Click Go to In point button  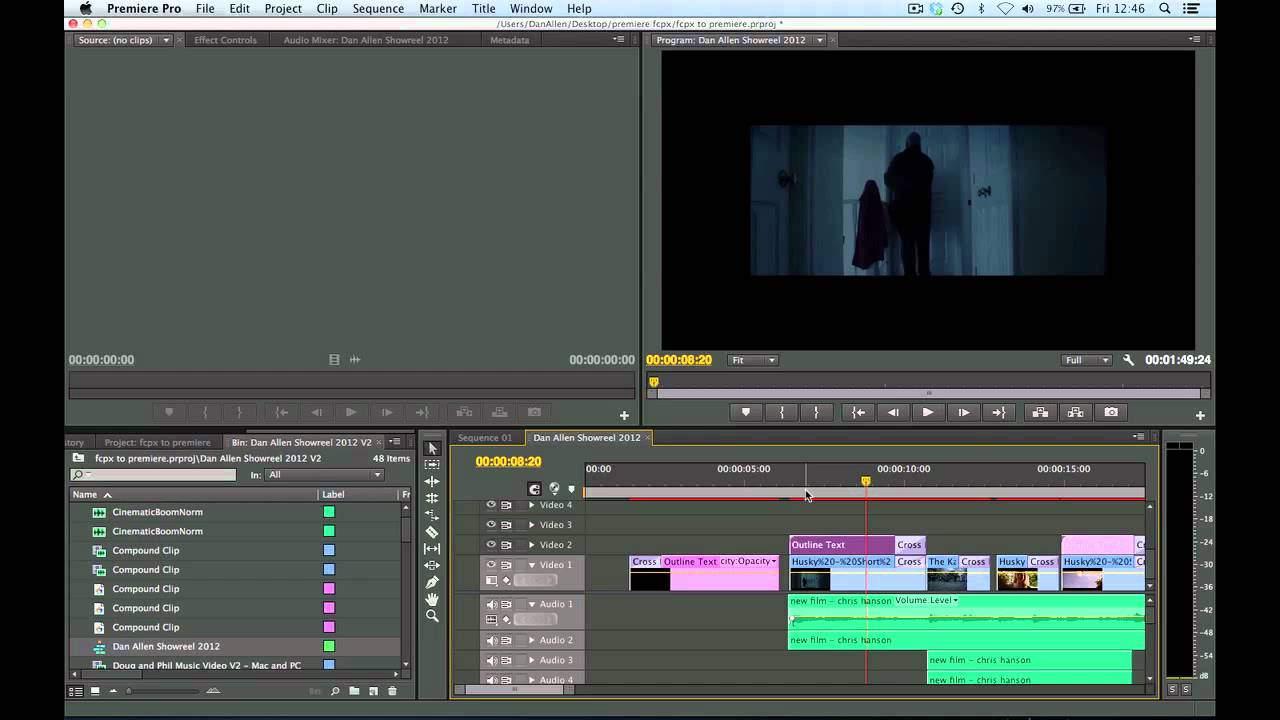(x=858, y=412)
